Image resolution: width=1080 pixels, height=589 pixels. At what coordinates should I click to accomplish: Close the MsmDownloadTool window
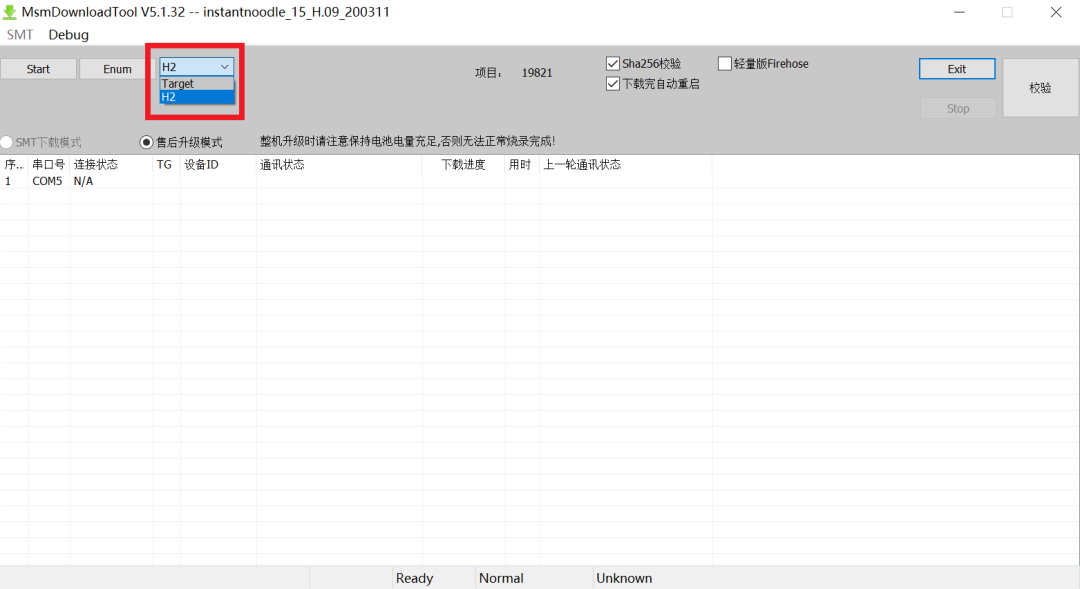[1056, 12]
